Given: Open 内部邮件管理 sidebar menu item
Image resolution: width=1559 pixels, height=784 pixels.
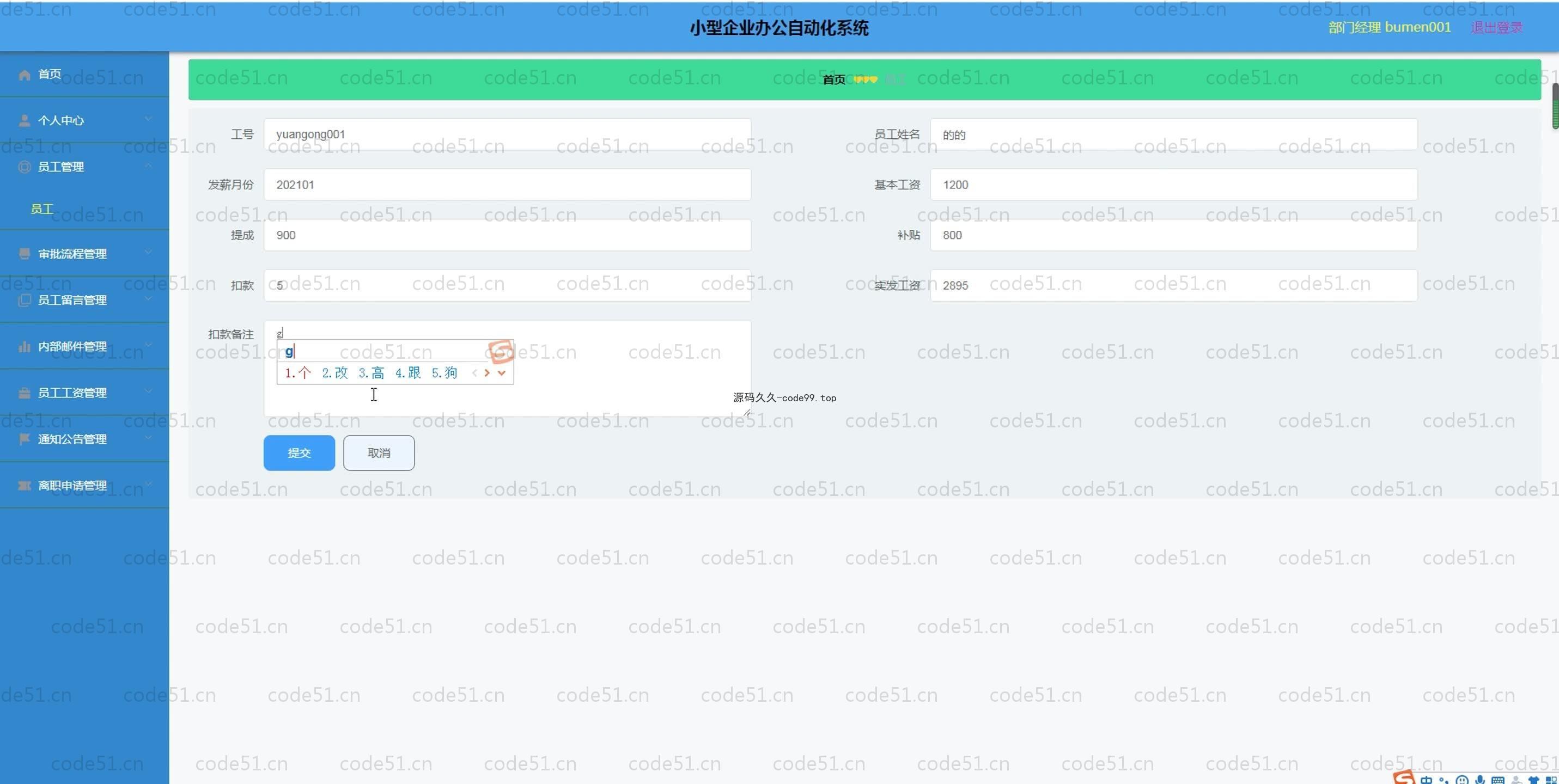Looking at the screenshot, I should (84, 346).
